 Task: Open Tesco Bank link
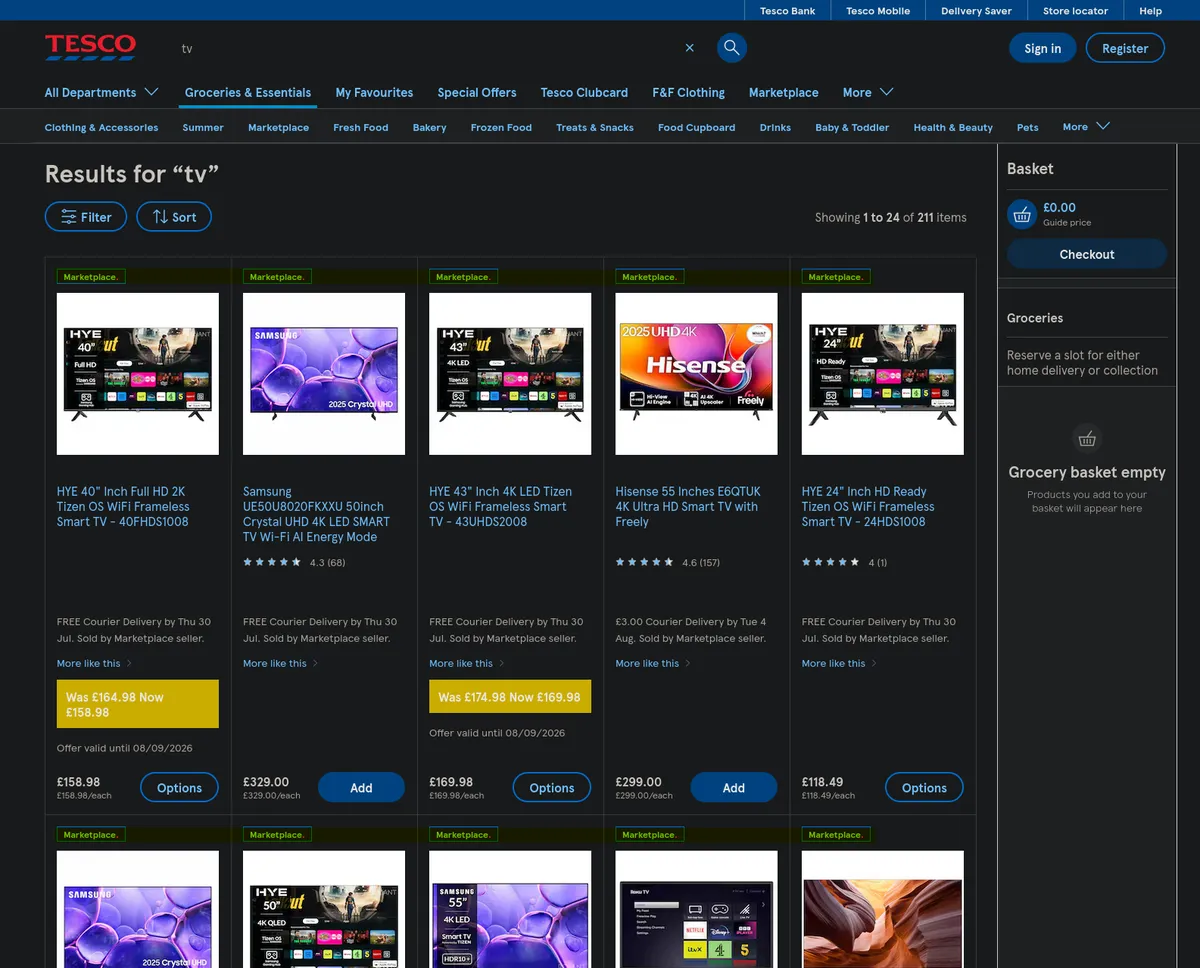787,11
